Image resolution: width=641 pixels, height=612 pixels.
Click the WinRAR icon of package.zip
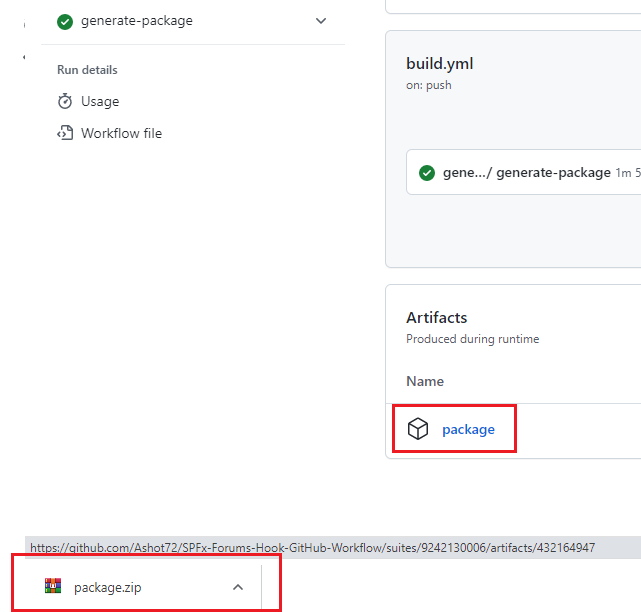tap(53, 587)
